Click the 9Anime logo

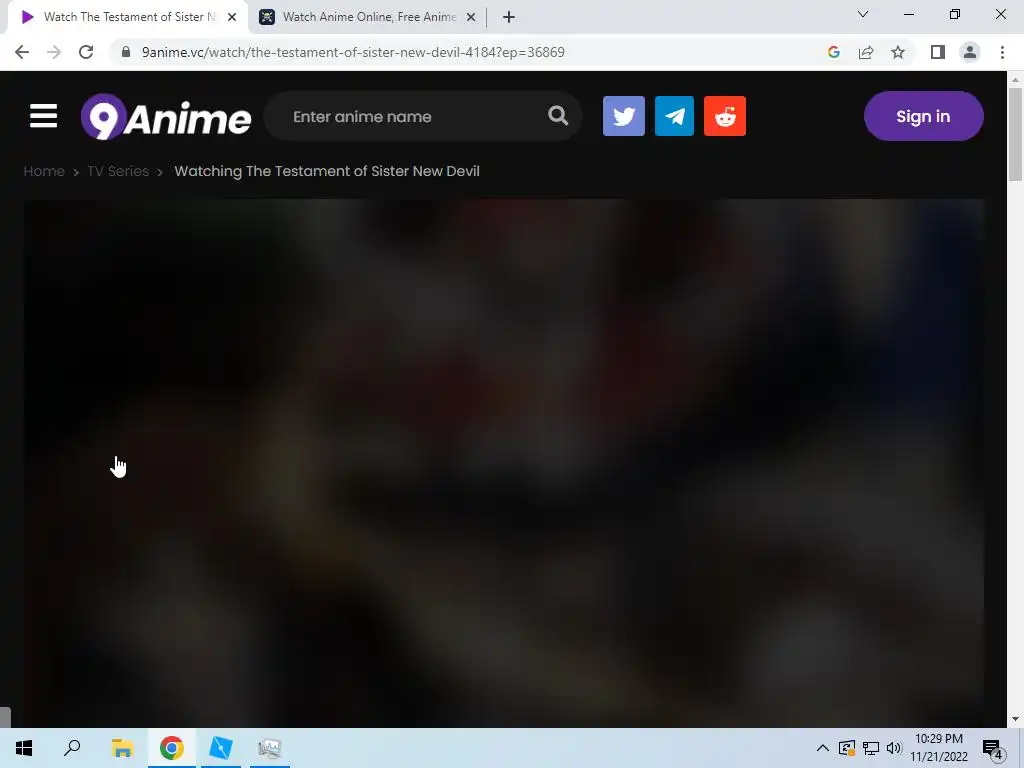166,117
